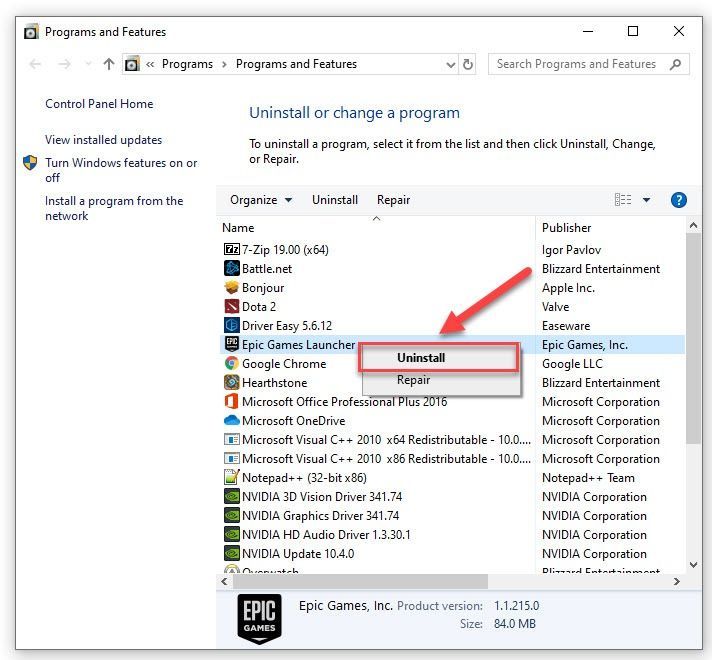This screenshot has width=712, height=660.
Task: Click Programs in the breadcrumb path
Action: click(187, 64)
